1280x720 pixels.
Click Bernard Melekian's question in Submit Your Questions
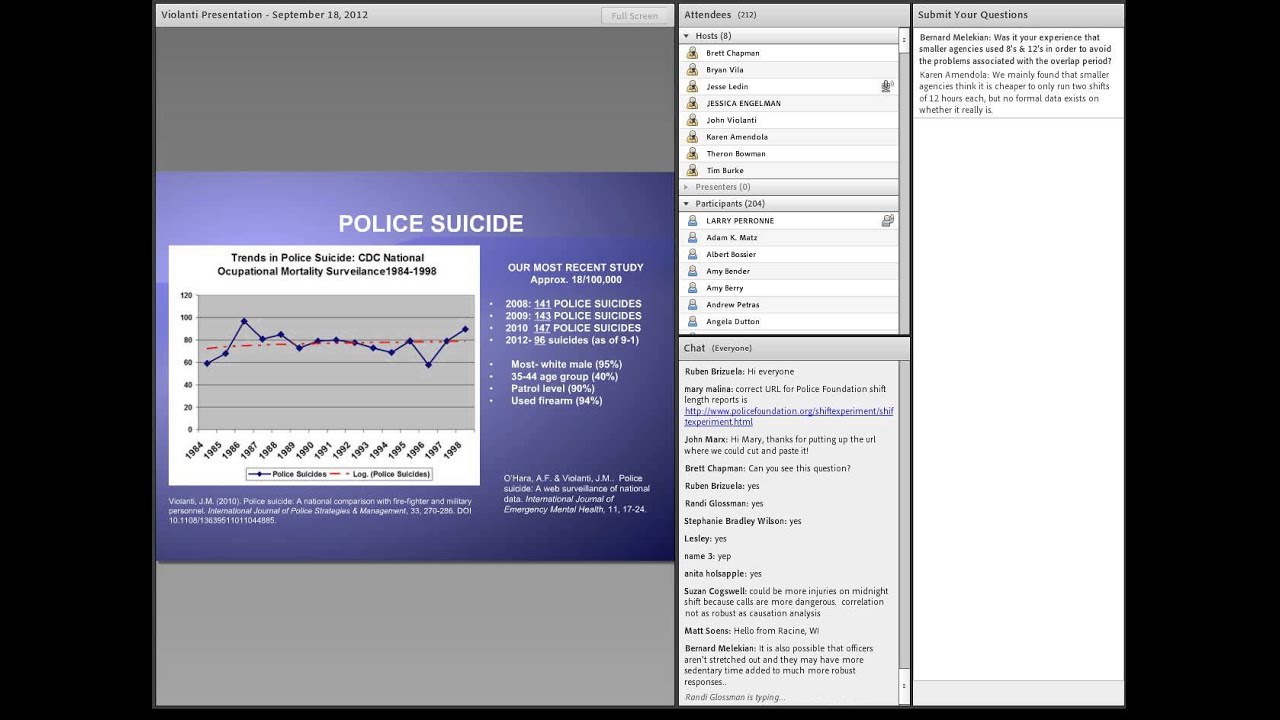pos(1015,50)
